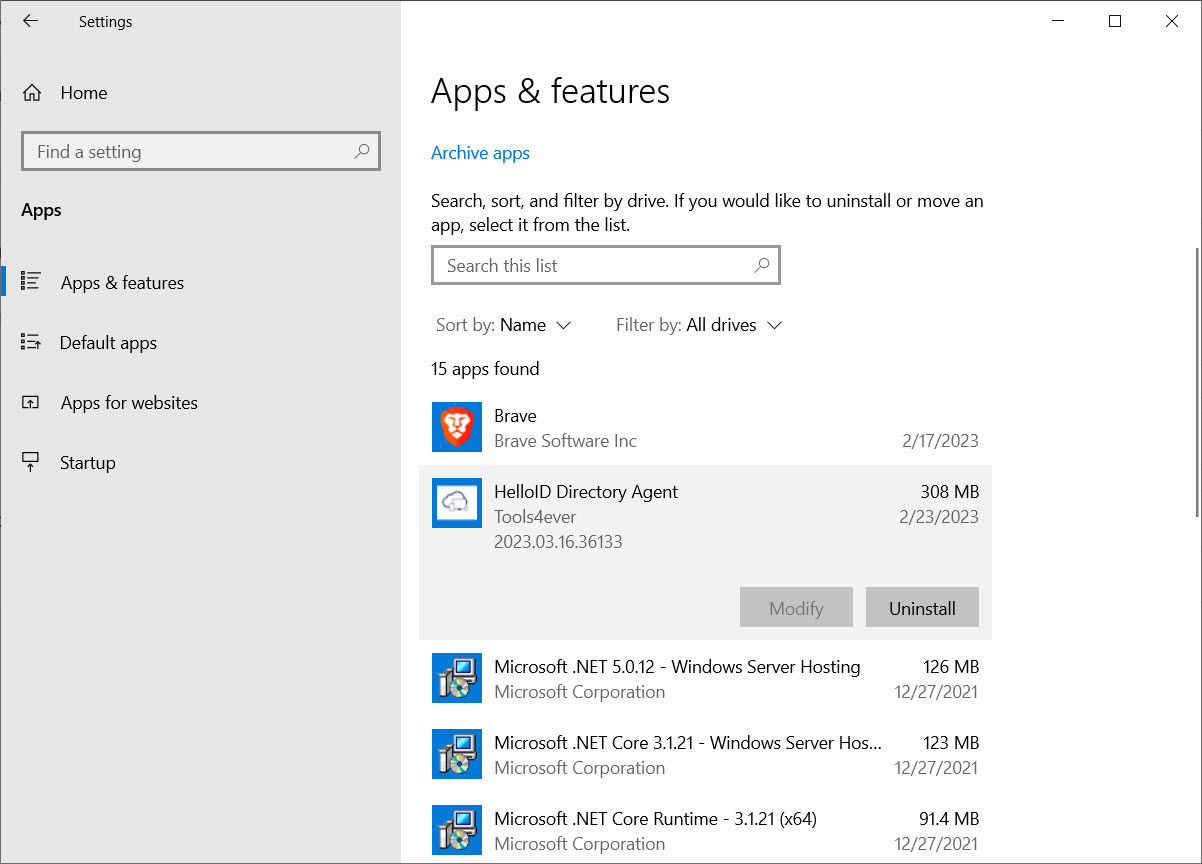Open Default apps in the sidebar
1202x864 pixels.
pos(108,343)
